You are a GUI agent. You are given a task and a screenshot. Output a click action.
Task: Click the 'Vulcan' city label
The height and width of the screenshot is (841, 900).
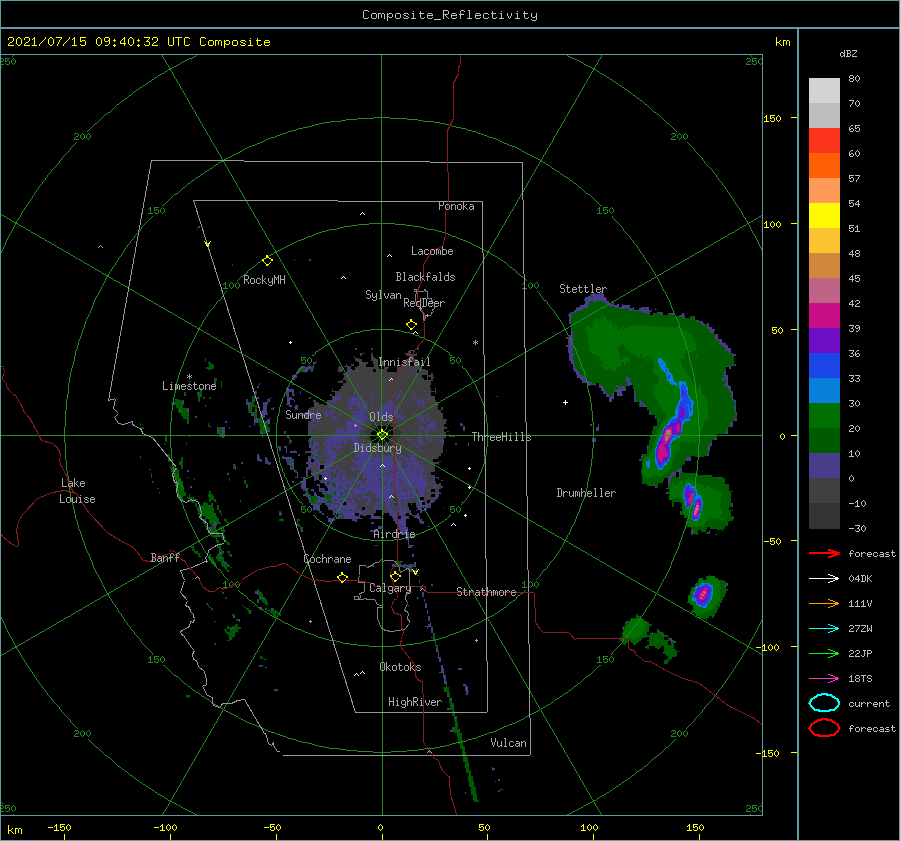pos(508,743)
